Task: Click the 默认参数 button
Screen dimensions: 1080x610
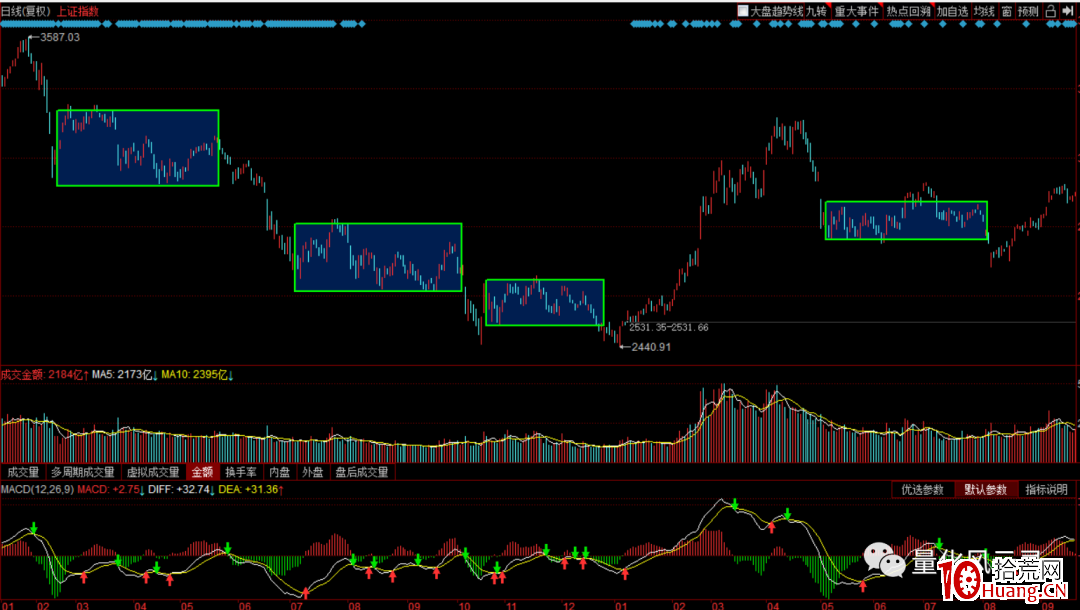Action: coord(986,490)
